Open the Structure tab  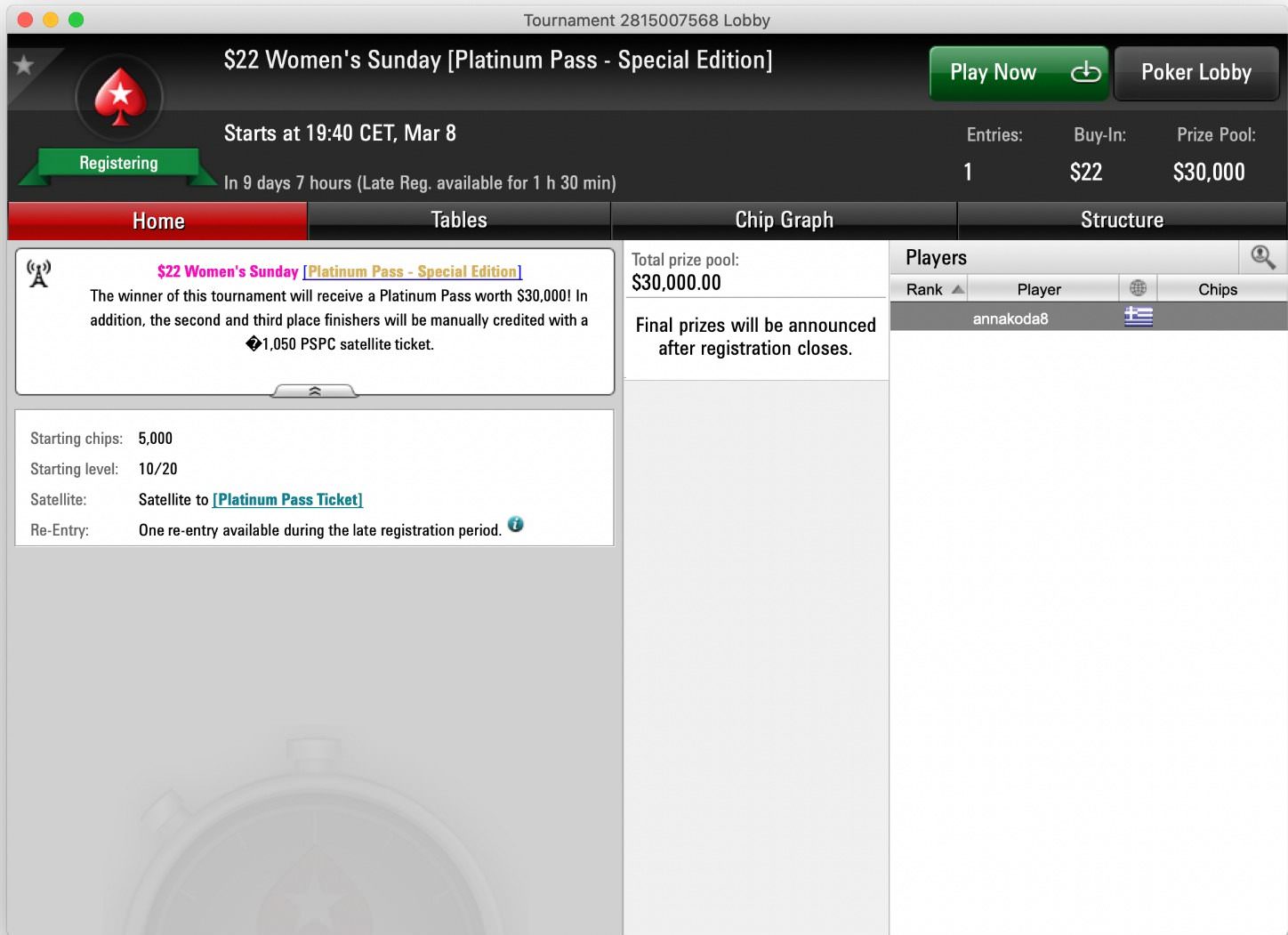tap(1122, 221)
